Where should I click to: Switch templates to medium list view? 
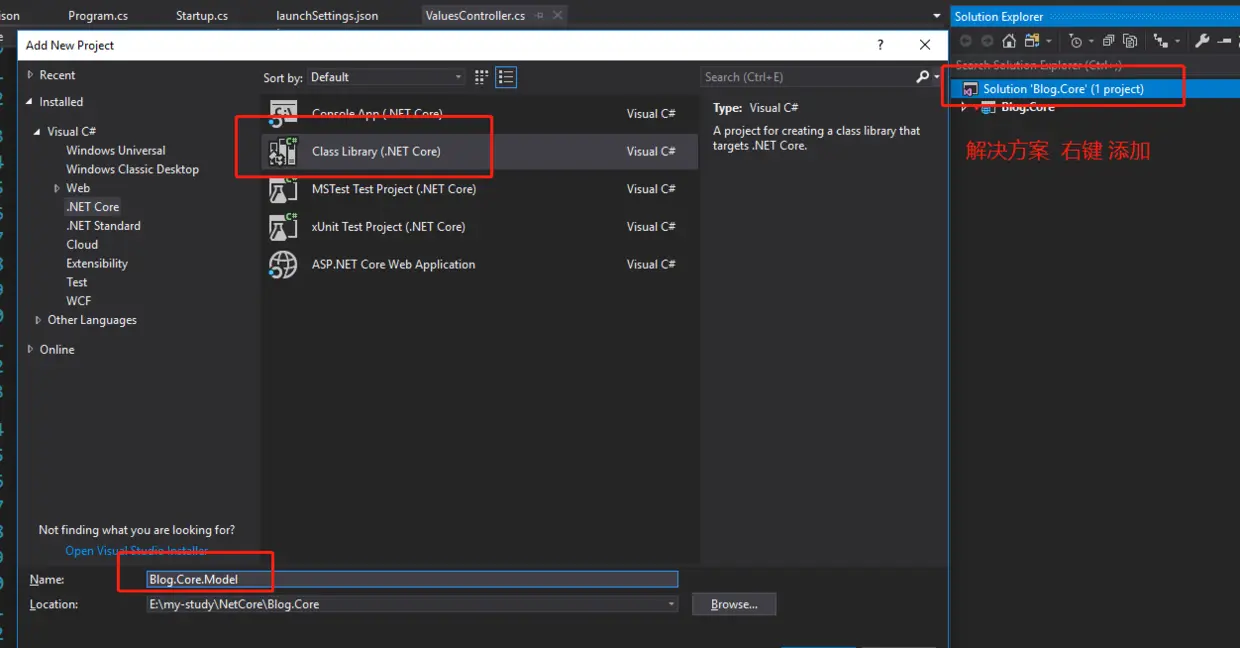(506, 77)
